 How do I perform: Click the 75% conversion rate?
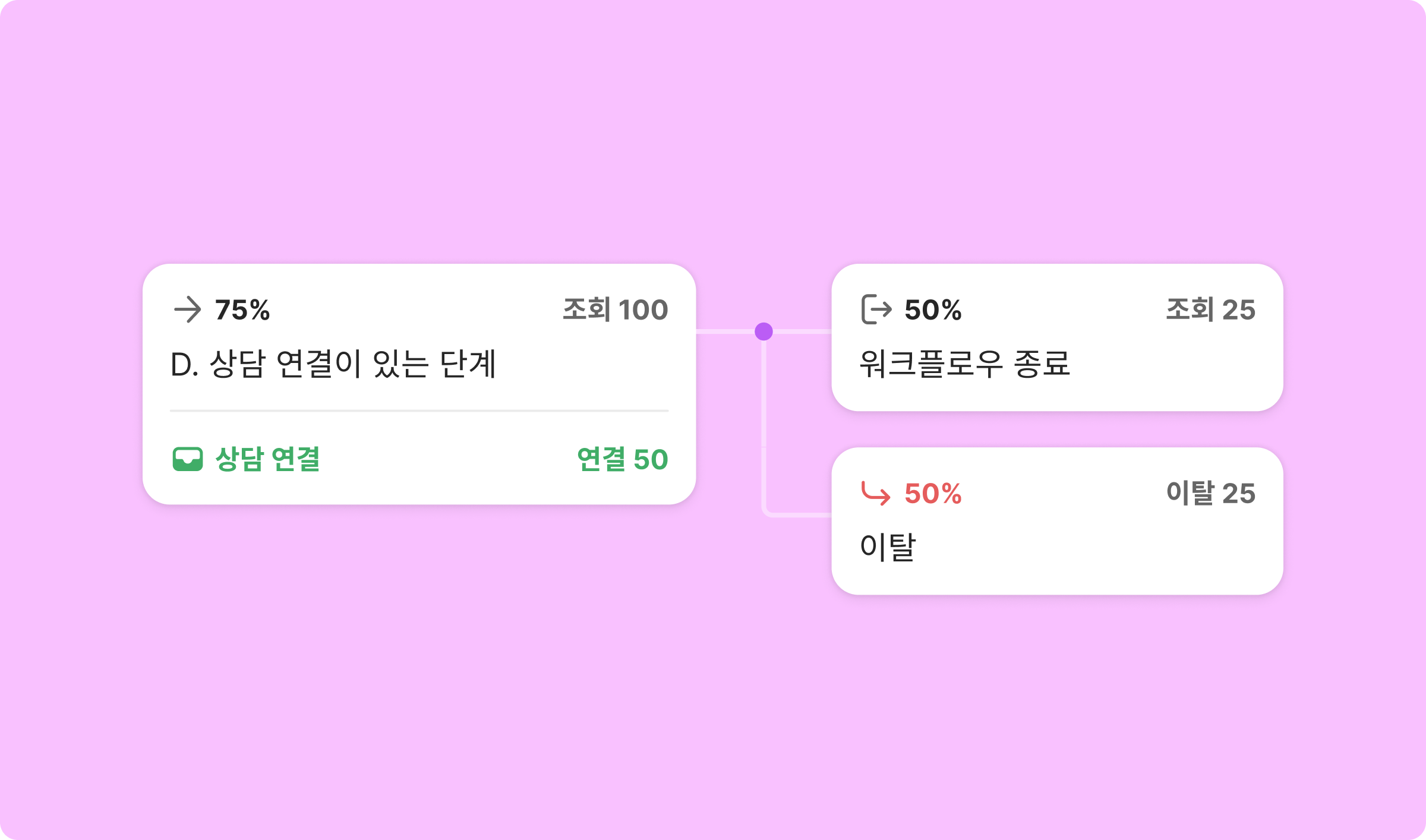242,310
